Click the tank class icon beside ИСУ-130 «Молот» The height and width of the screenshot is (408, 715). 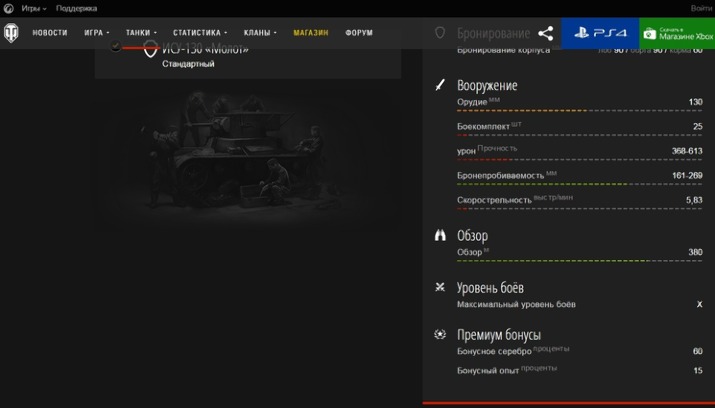(x=150, y=49)
